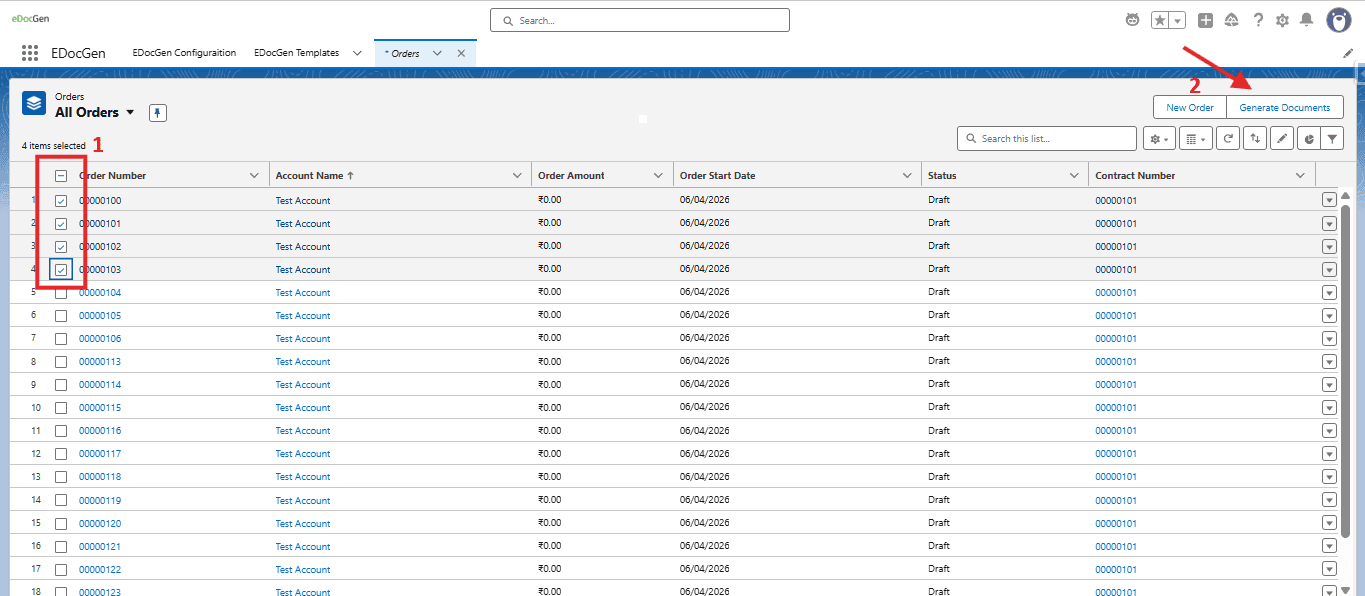
Task: Open the user profile avatar
Action: tap(1339, 20)
